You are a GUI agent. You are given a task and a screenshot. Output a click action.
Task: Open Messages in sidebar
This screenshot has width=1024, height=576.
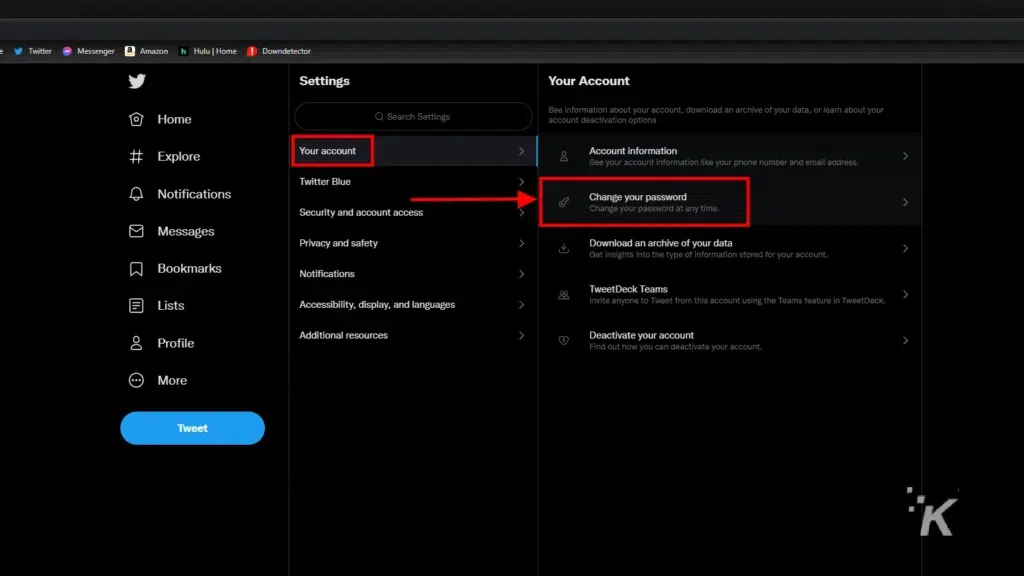pyautogui.click(x=185, y=231)
